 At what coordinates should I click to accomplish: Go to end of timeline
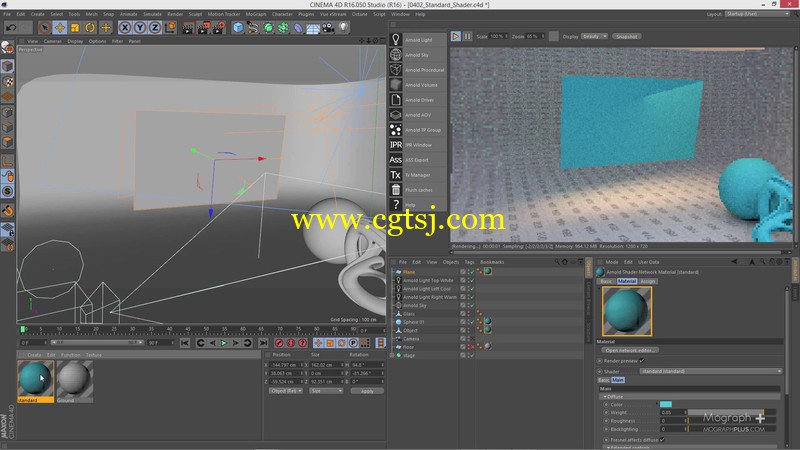[263, 343]
